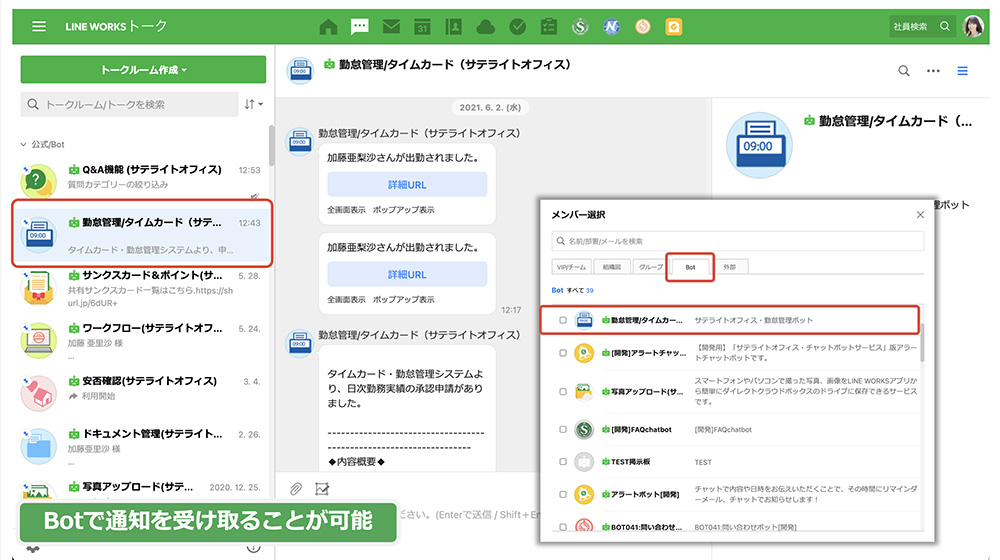Switch to 外部 tab in dialog

coord(730,267)
